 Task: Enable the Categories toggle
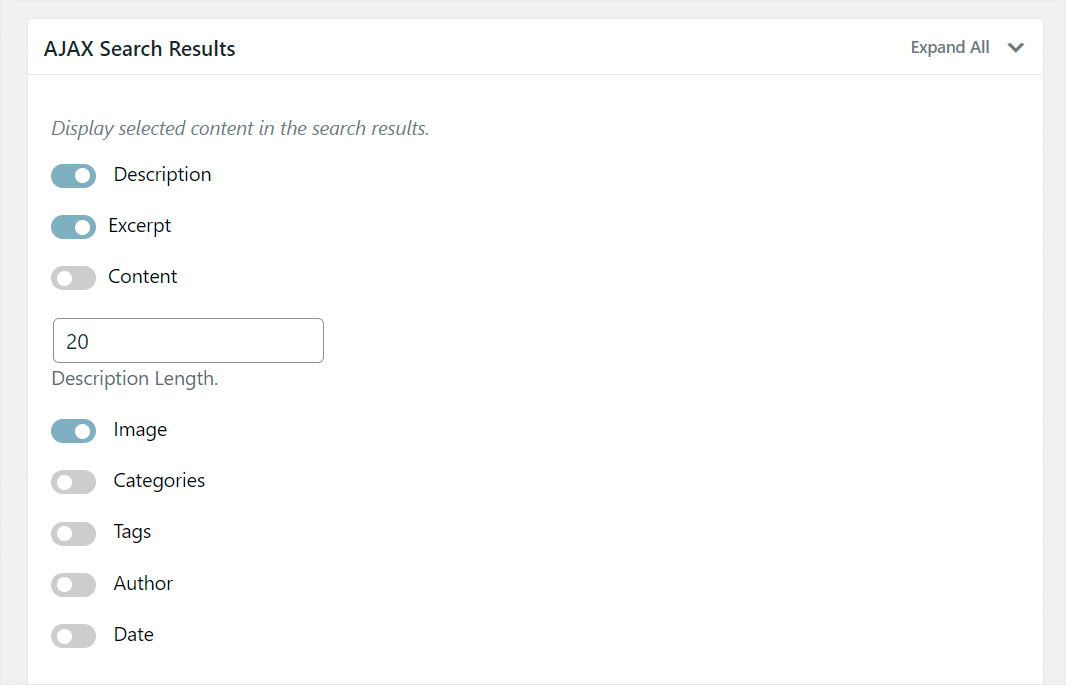(x=73, y=481)
